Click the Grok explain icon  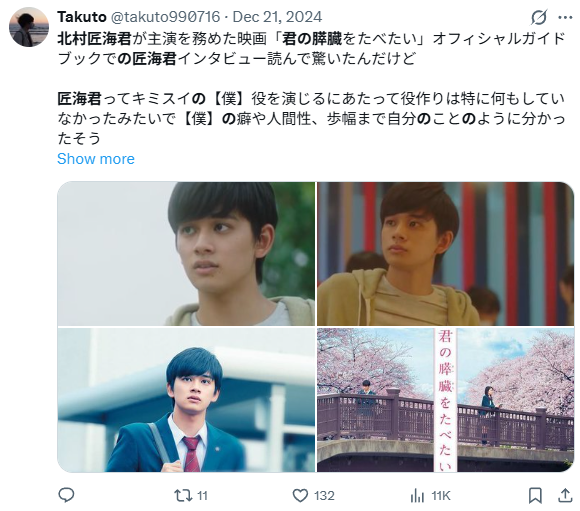pos(539,17)
